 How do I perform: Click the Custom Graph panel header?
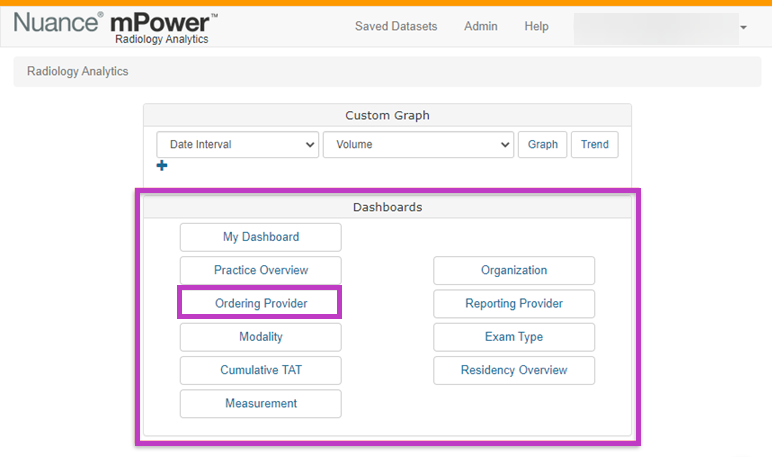coord(387,115)
